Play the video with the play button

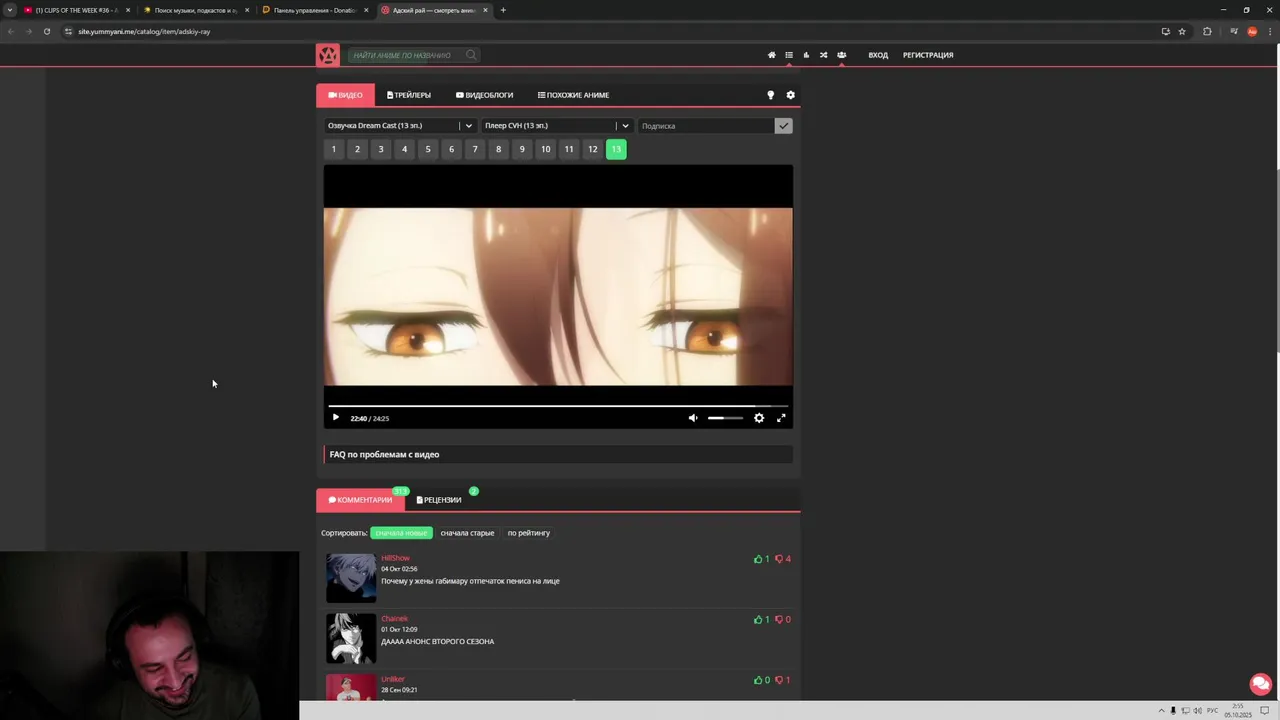point(335,418)
